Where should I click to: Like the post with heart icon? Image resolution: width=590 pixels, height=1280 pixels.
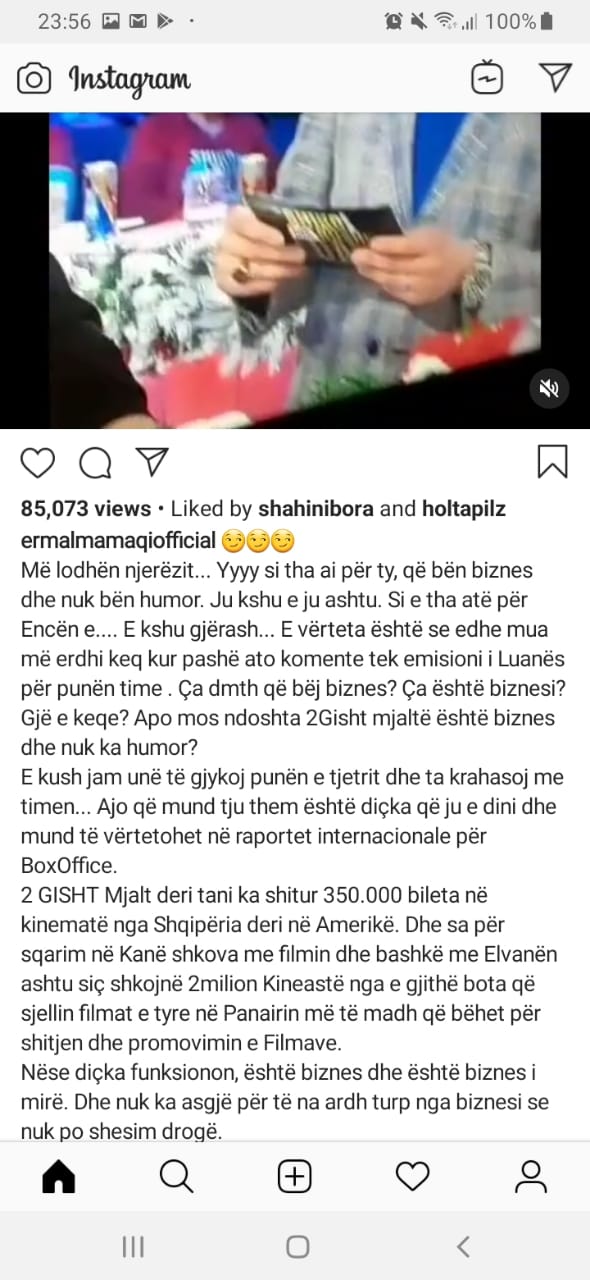[38, 462]
